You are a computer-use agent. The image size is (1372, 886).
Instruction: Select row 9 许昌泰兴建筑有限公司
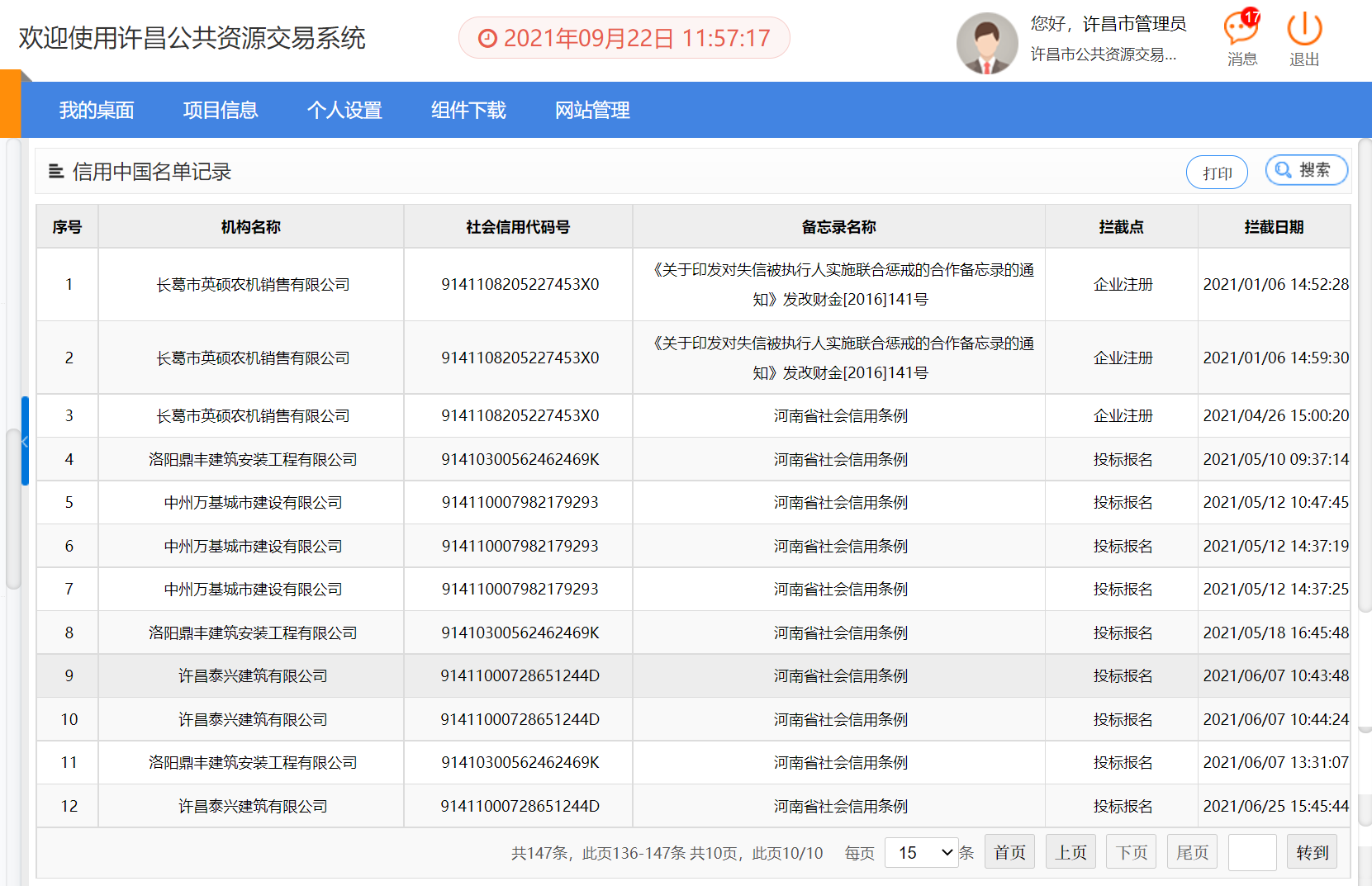pyautogui.click(x=253, y=675)
